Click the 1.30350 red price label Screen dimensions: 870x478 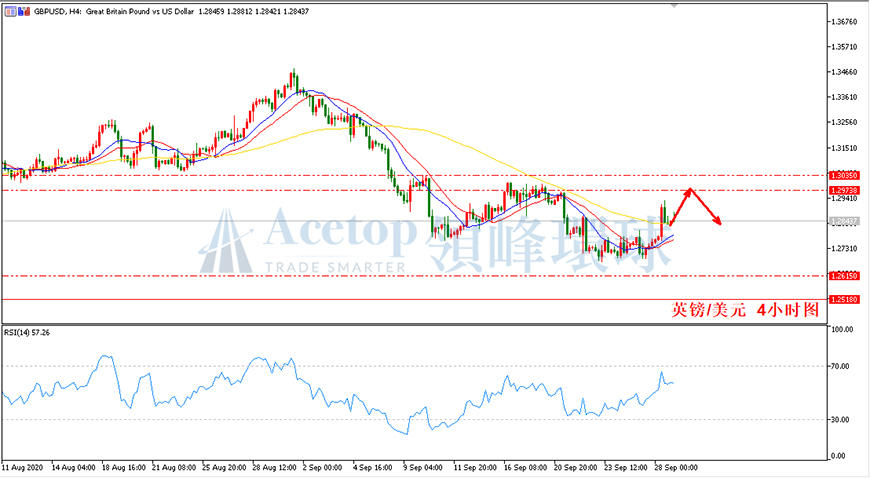tap(844, 175)
